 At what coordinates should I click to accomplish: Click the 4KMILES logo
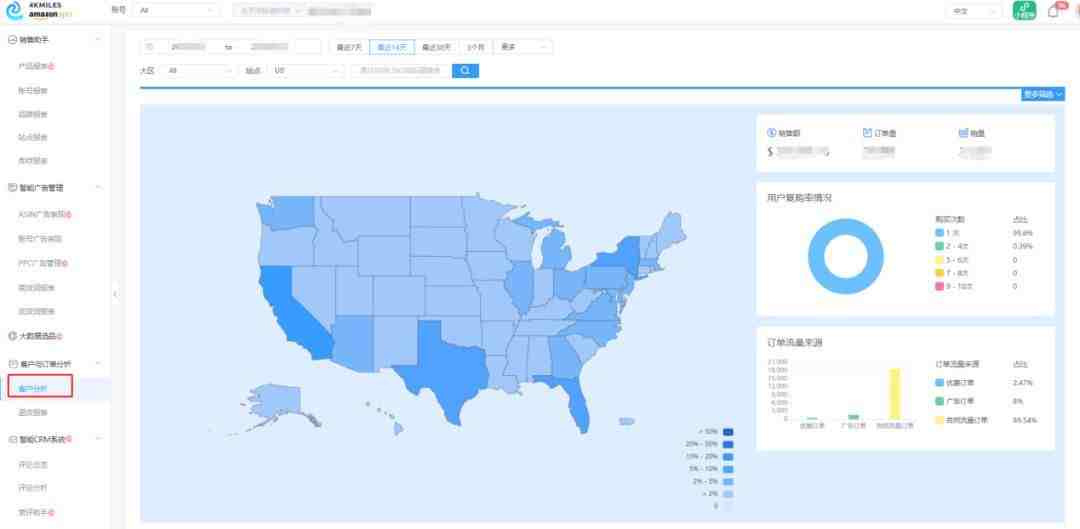[x=39, y=10]
